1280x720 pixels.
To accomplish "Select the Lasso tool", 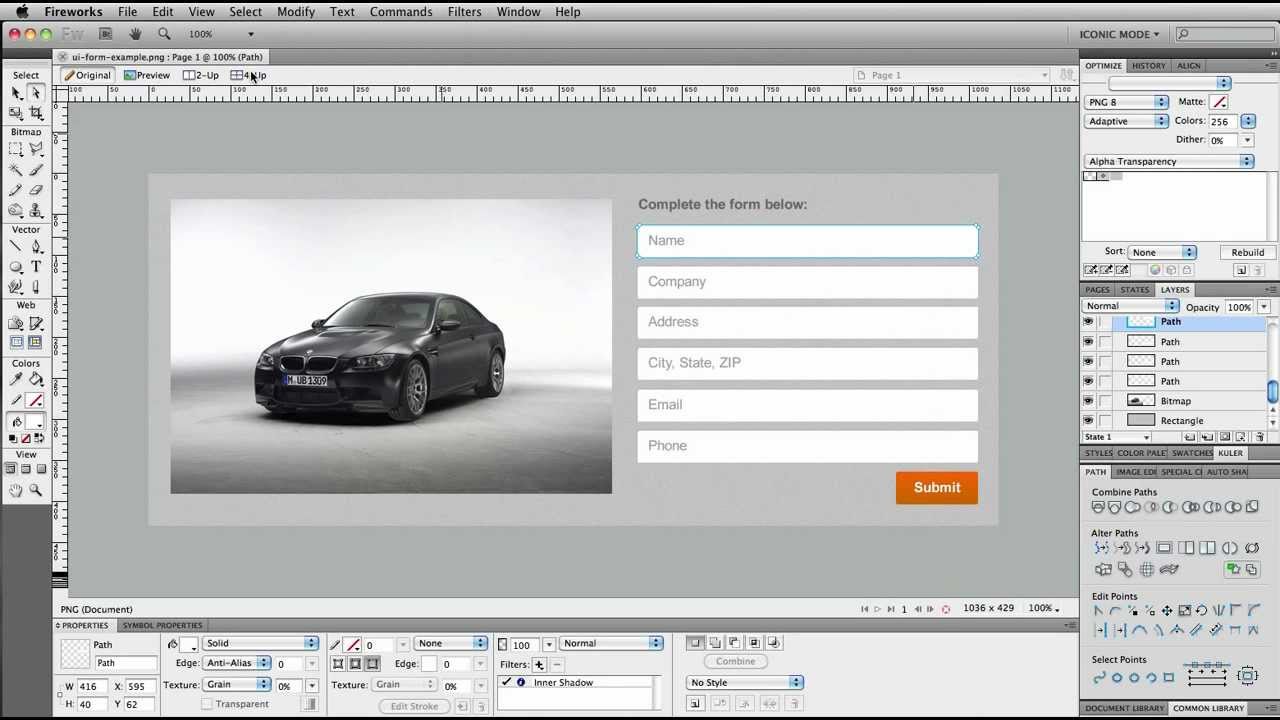I will 36,150.
